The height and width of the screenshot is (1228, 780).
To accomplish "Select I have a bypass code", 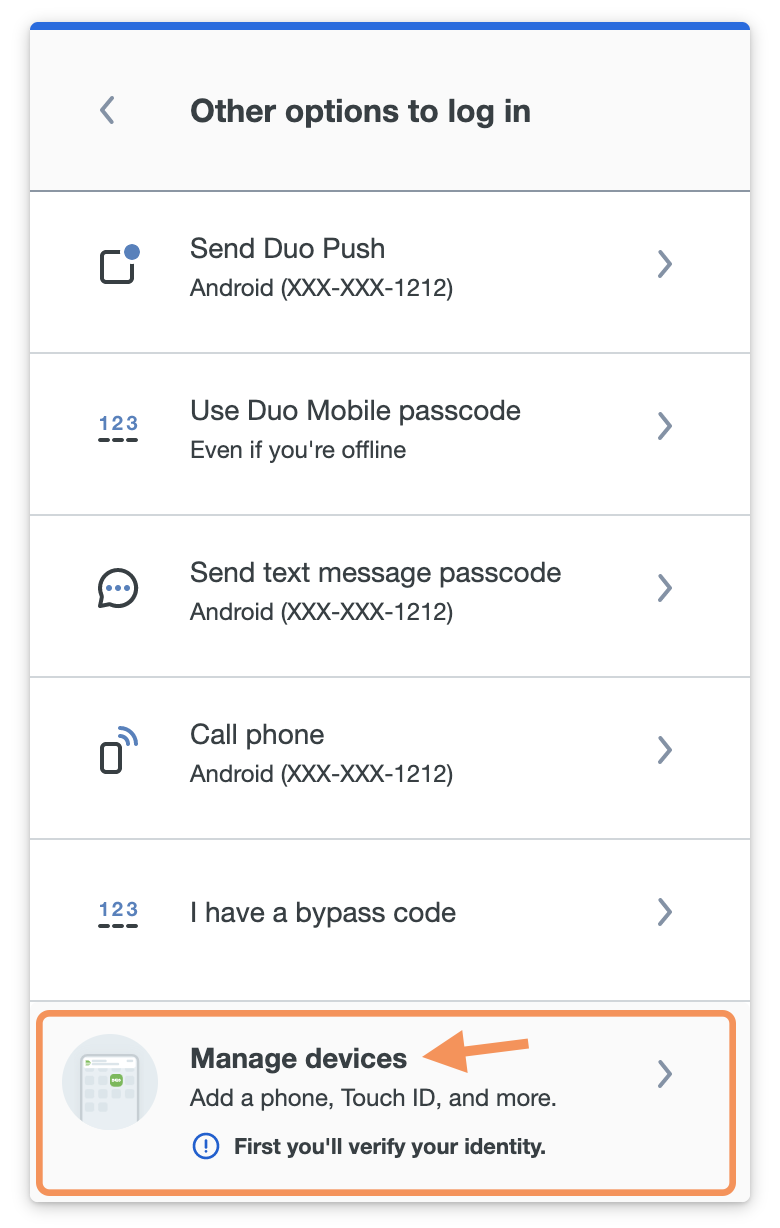I will 322,911.
